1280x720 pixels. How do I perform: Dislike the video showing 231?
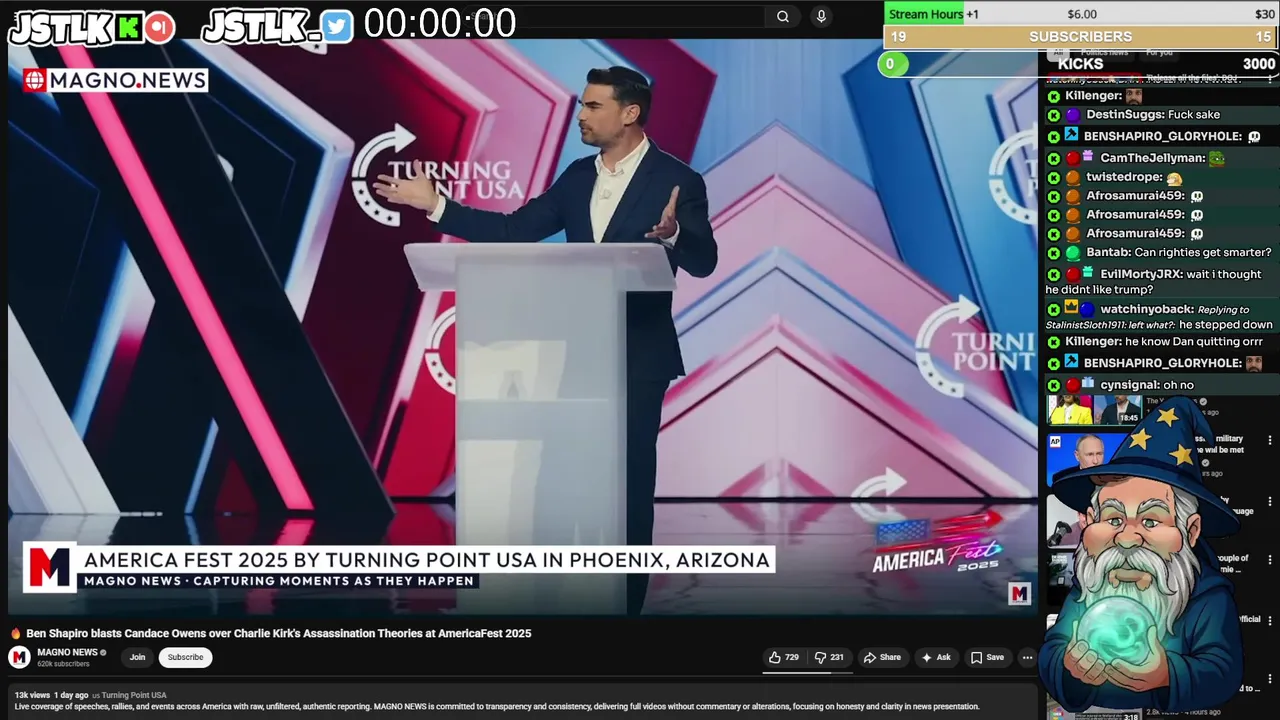click(829, 657)
